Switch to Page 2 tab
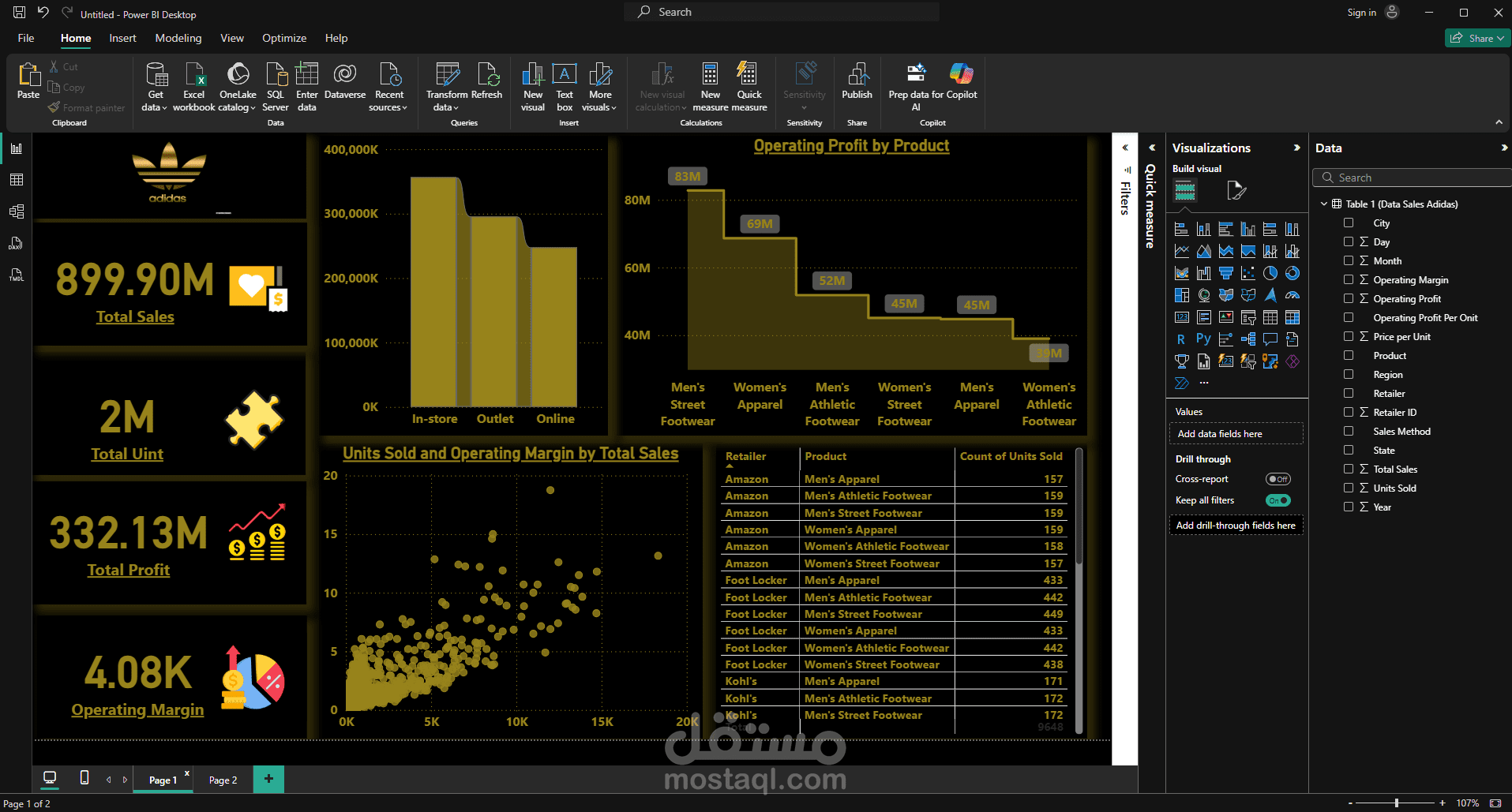The image size is (1512, 812). coord(223,780)
